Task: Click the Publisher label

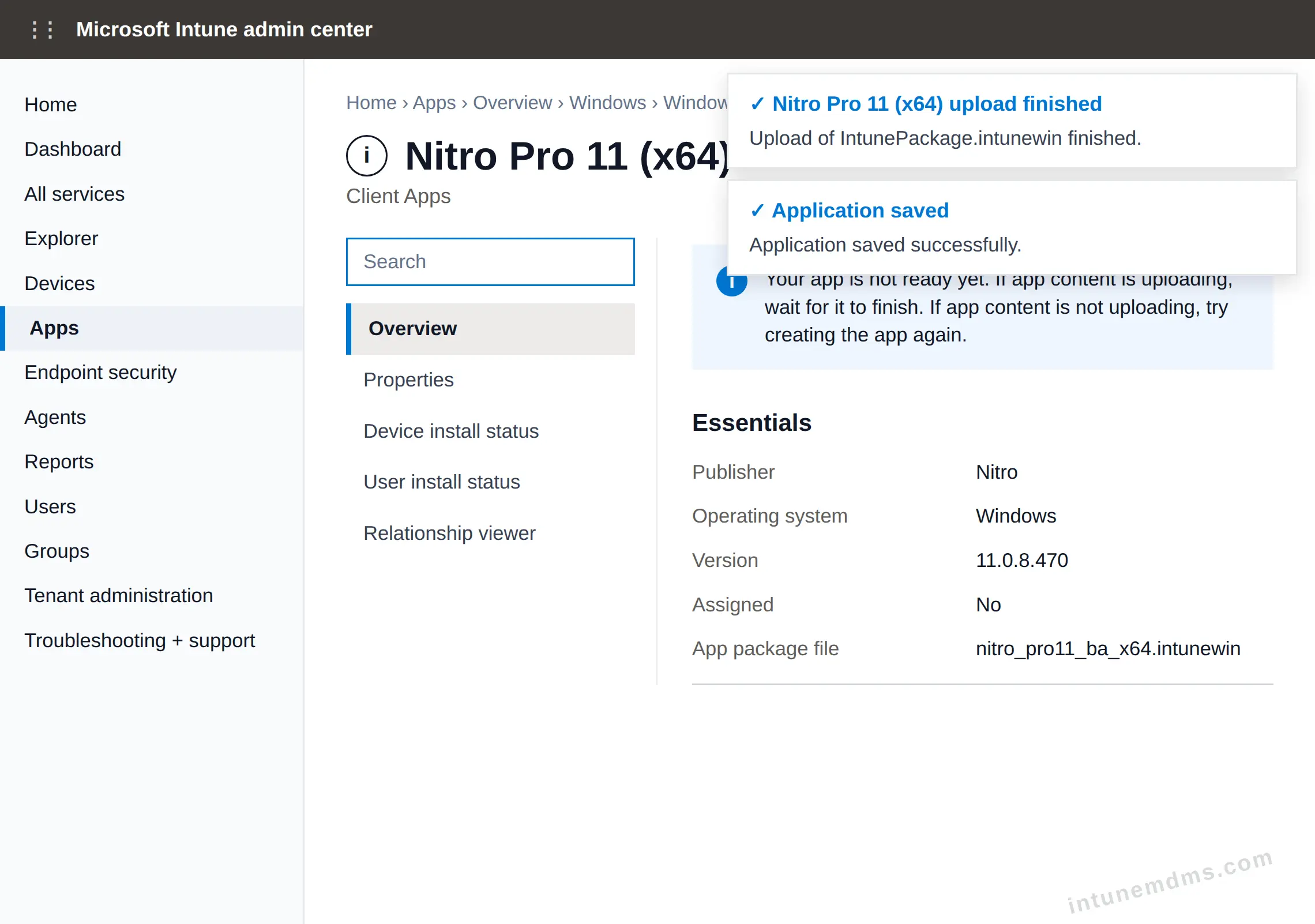Action: pyautogui.click(x=733, y=472)
